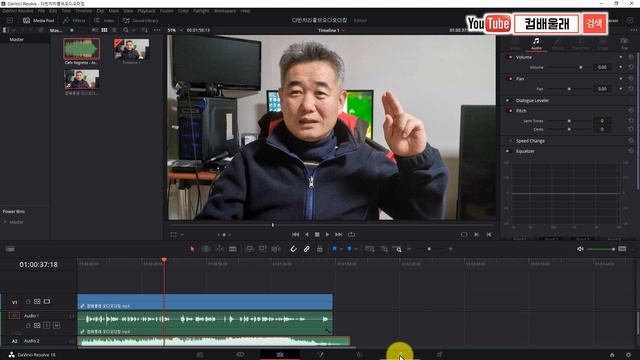Open the Media Pool panel
This screenshot has height=360, width=640.
point(38,20)
